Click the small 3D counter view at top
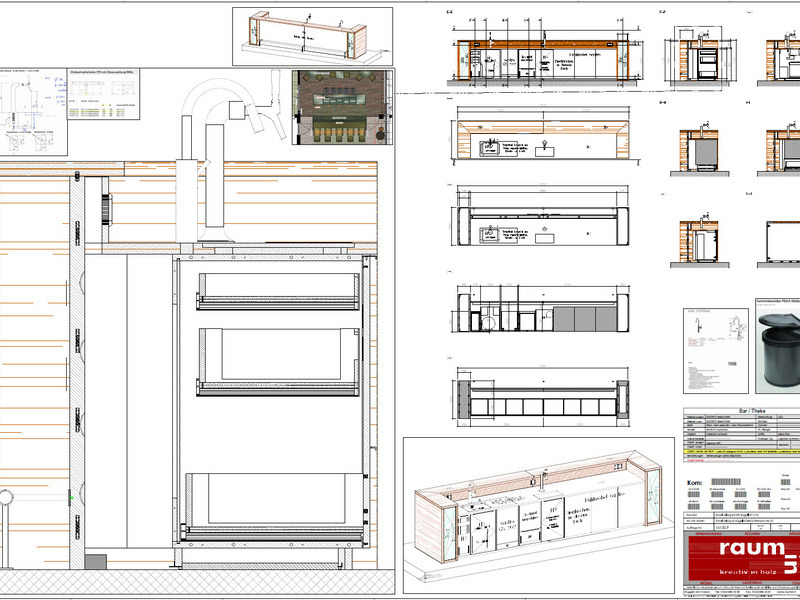Image resolution: width=800 pixels, height=600 pixels. coord(312,36)
